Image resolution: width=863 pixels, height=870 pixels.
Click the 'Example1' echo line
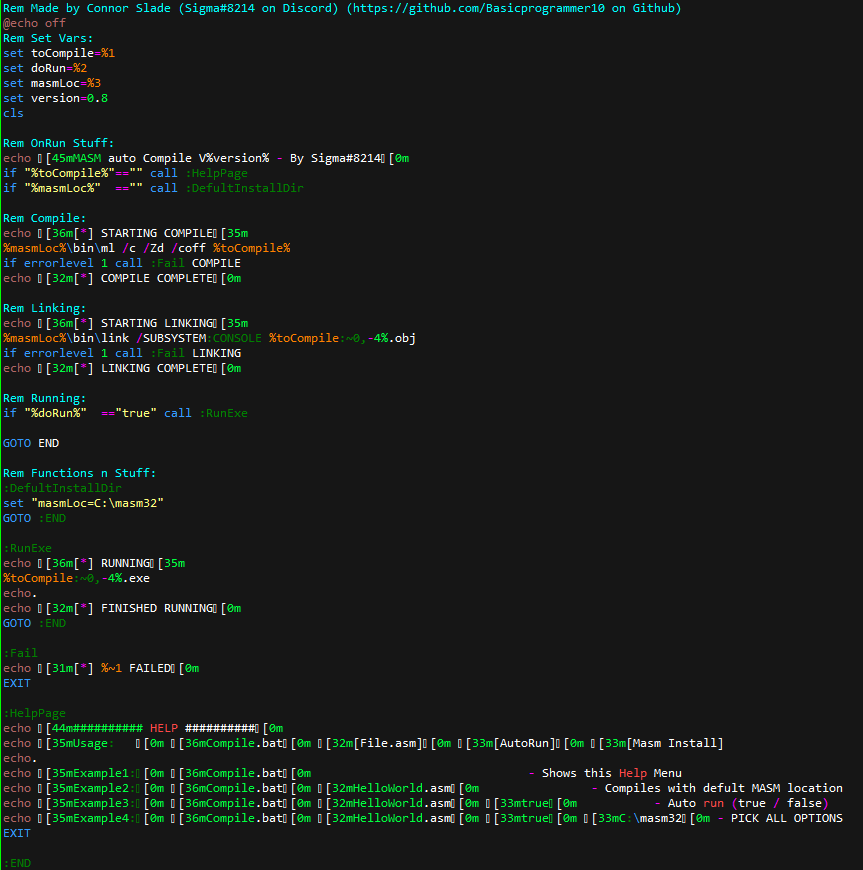pos(342,772)
